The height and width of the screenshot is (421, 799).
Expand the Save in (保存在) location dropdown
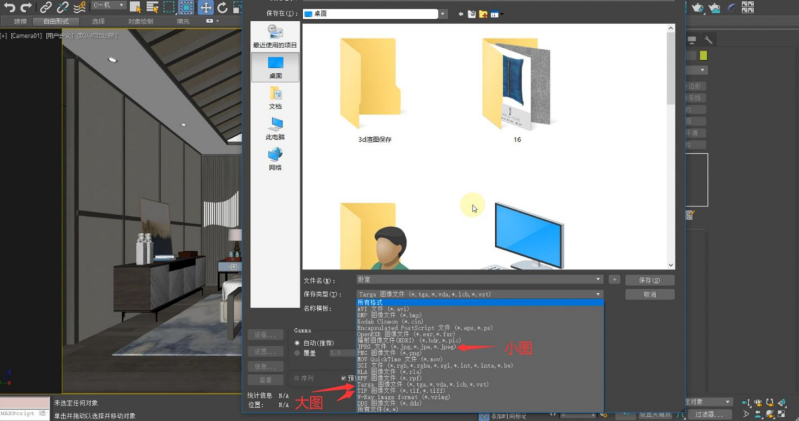(442, 14)
